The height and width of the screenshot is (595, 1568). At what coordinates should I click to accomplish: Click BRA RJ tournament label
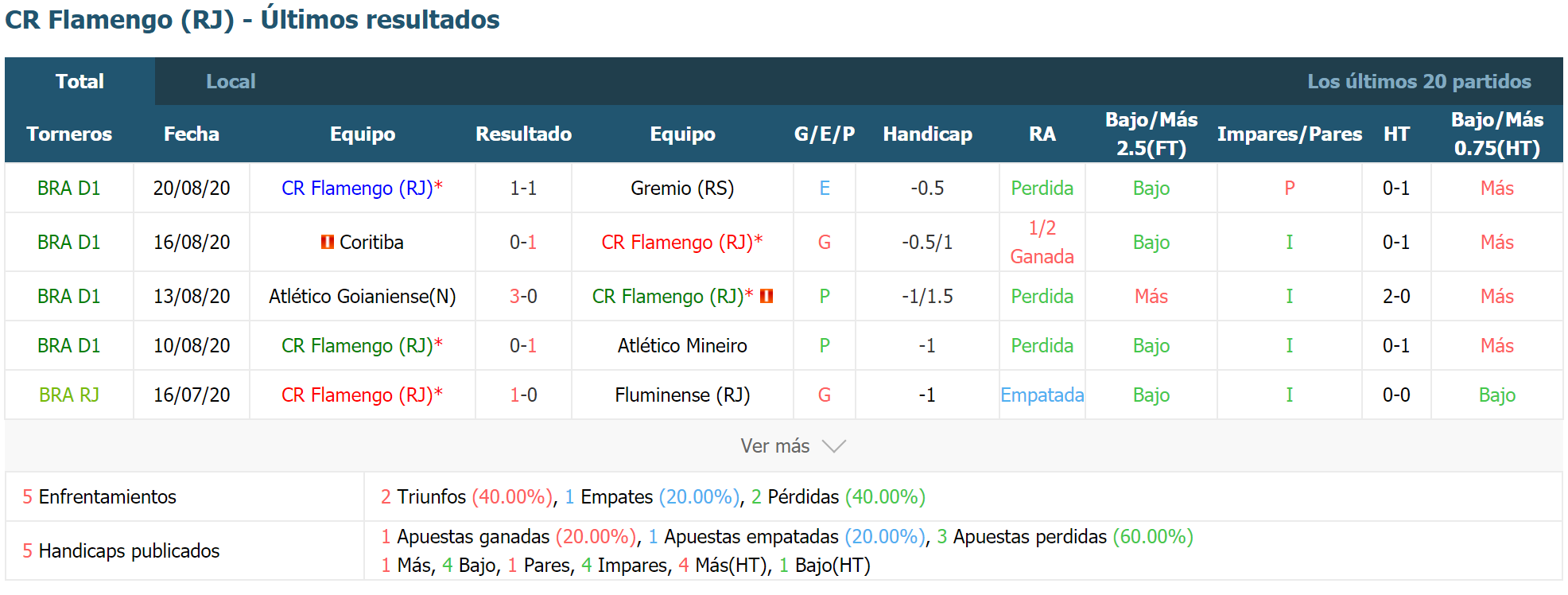[69, 395]
